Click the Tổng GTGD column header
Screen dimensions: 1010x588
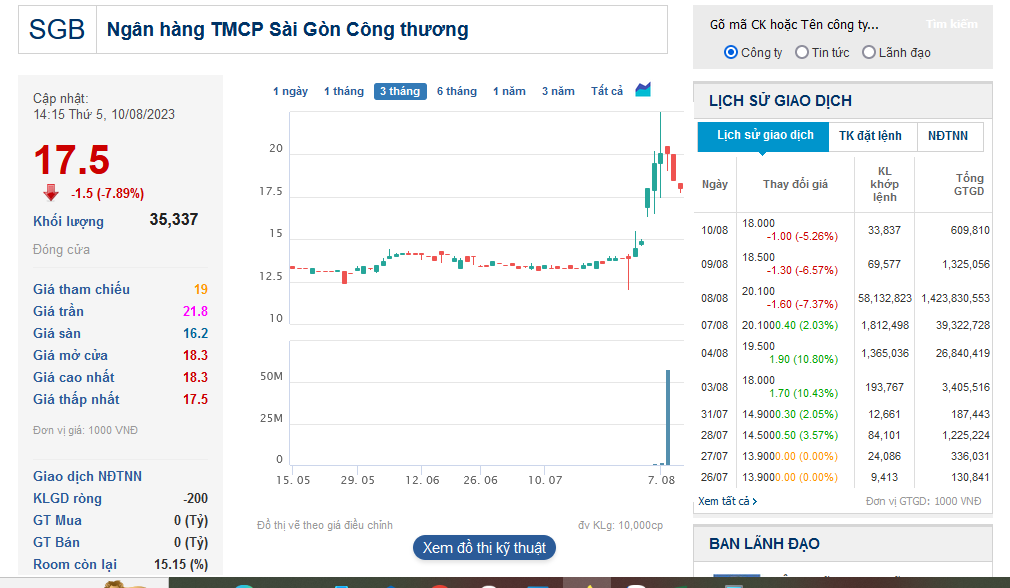(x=969, y=184)
